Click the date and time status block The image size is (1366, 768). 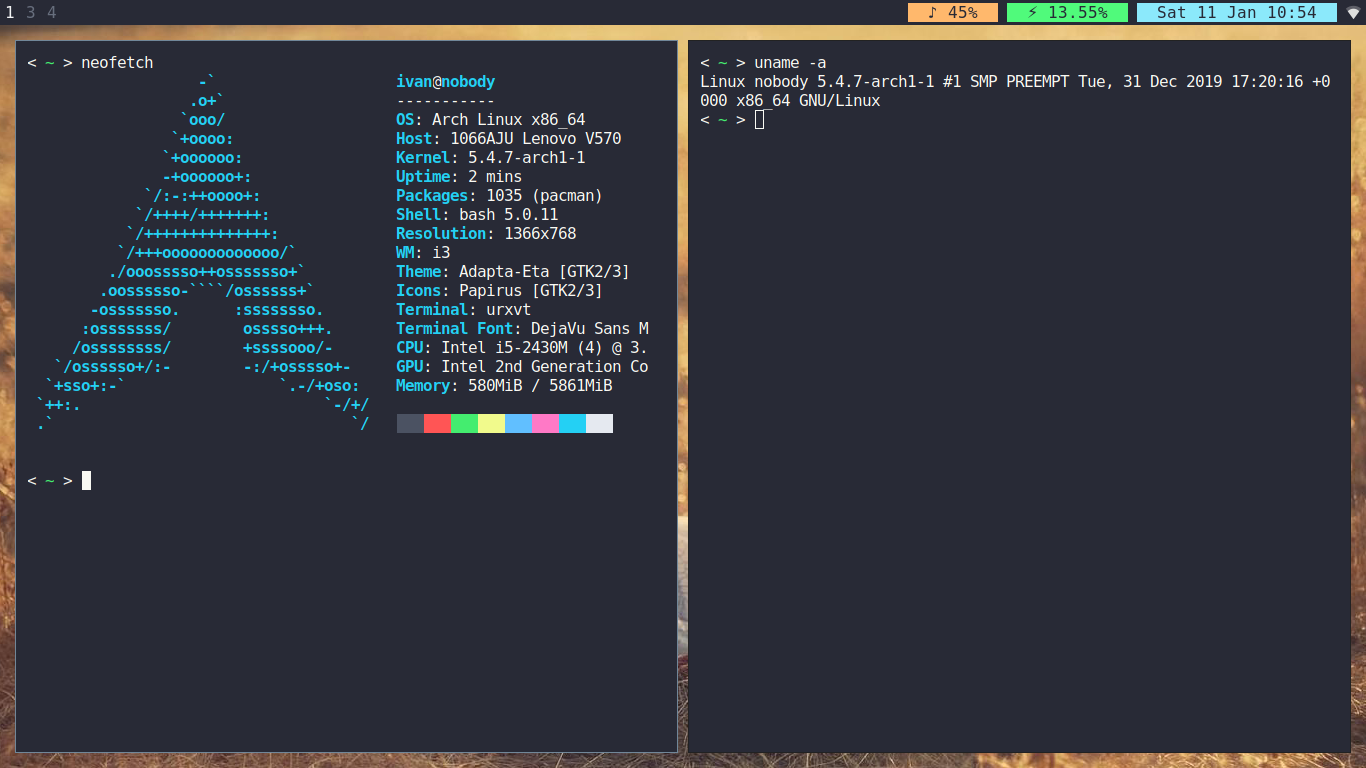pyautogui.click(x=1237, y=12)
